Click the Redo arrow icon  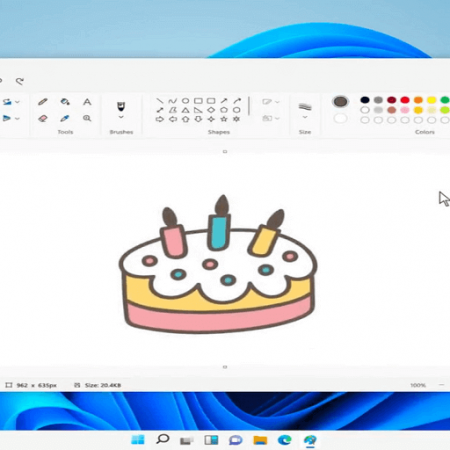coord(20,81)
